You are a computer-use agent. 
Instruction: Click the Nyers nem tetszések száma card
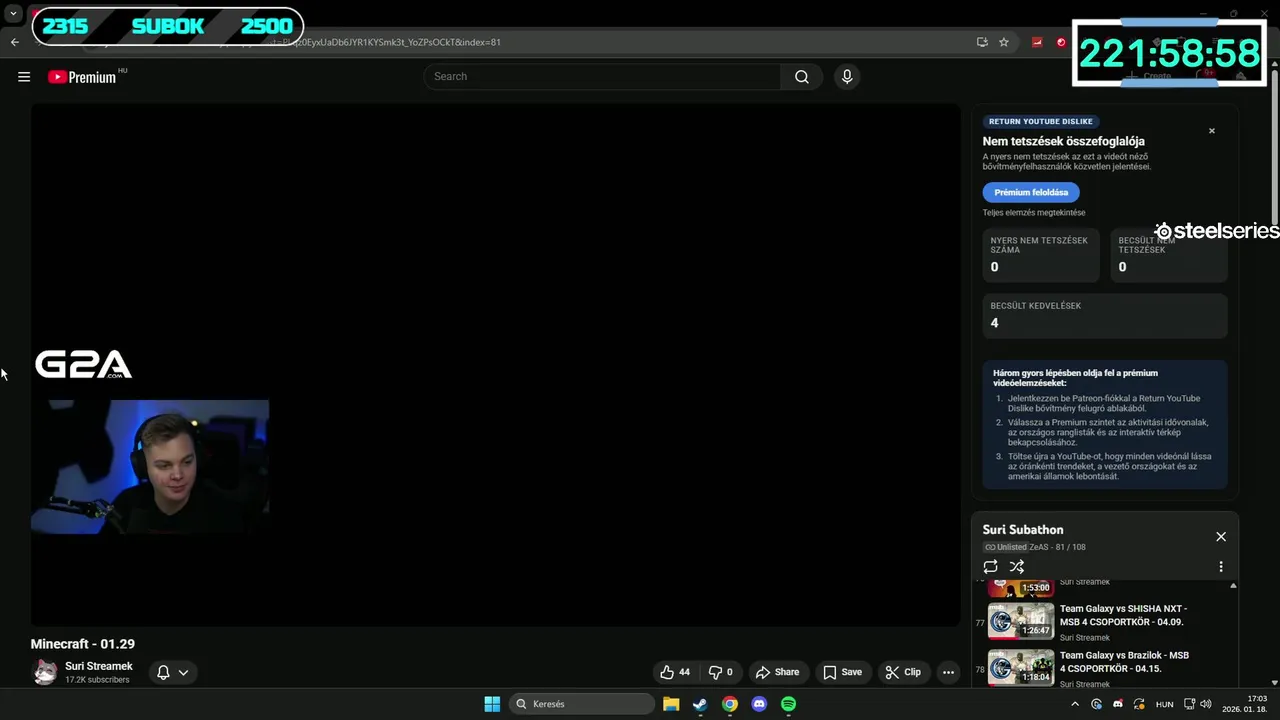point(1041,255)
